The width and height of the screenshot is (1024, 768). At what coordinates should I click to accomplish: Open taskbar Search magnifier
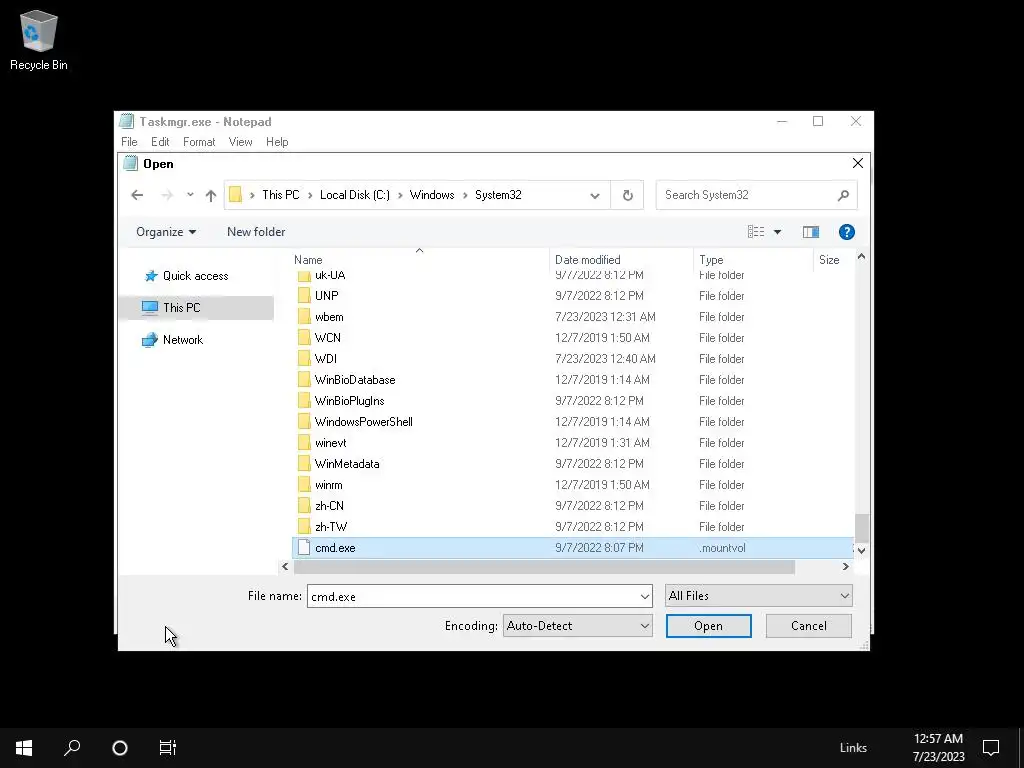pyautogui.click(x=72, y=748)
